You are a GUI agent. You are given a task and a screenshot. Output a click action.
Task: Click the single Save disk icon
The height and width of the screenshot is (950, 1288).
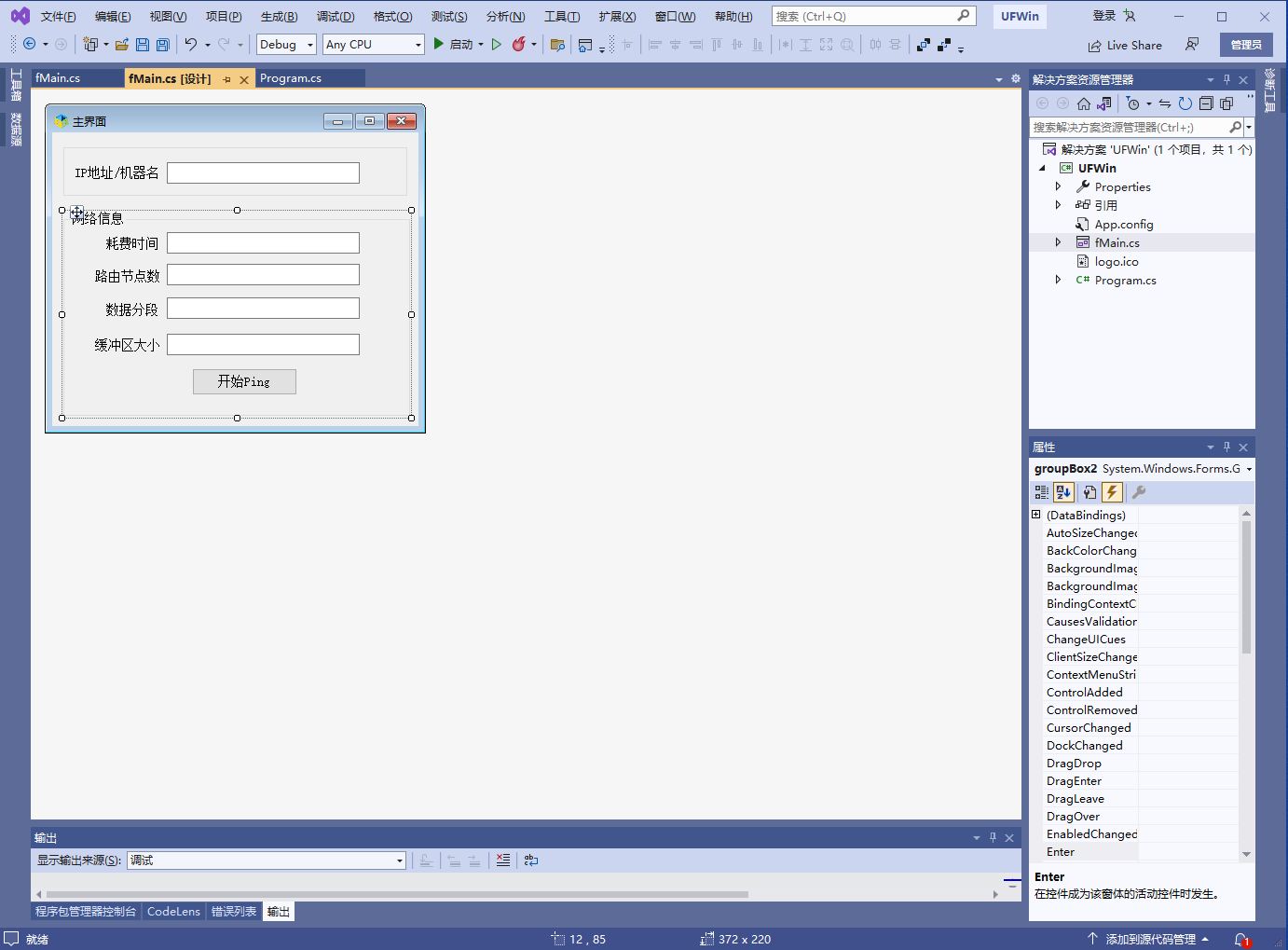coord(143,44)
